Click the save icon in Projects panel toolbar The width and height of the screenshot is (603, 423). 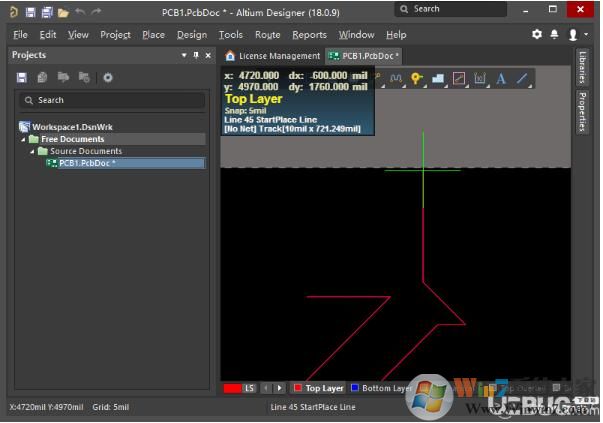point(22,78)
